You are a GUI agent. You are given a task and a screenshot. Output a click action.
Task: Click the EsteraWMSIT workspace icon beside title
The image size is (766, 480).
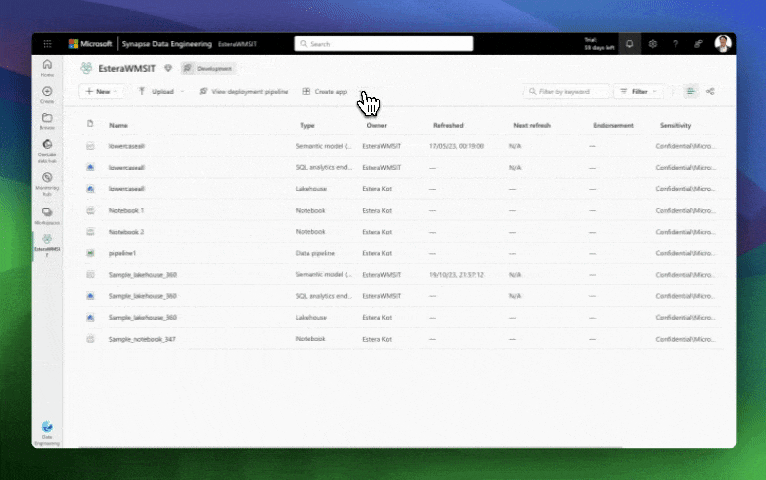[x=86, y=68]
